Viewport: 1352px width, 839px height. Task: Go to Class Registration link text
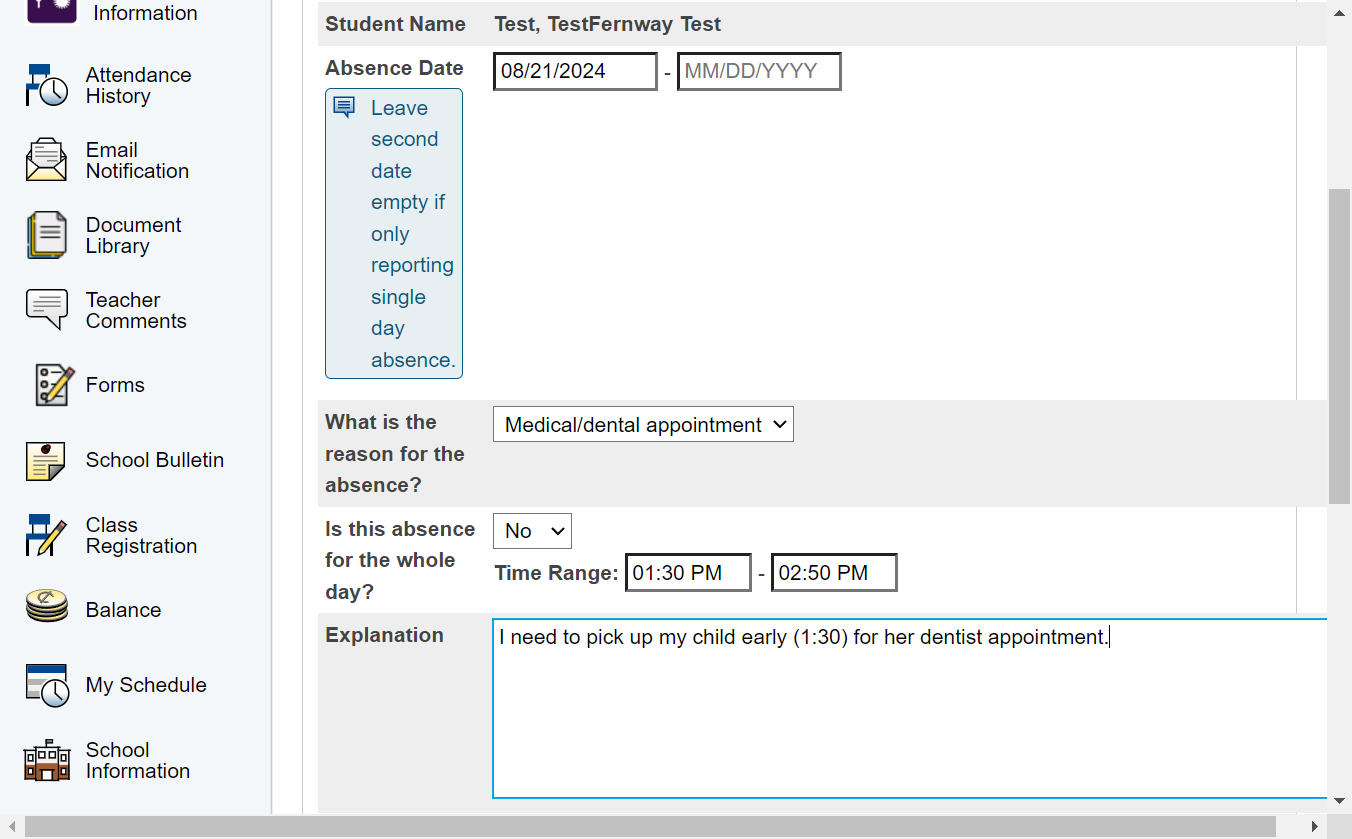tap(141, 535)
